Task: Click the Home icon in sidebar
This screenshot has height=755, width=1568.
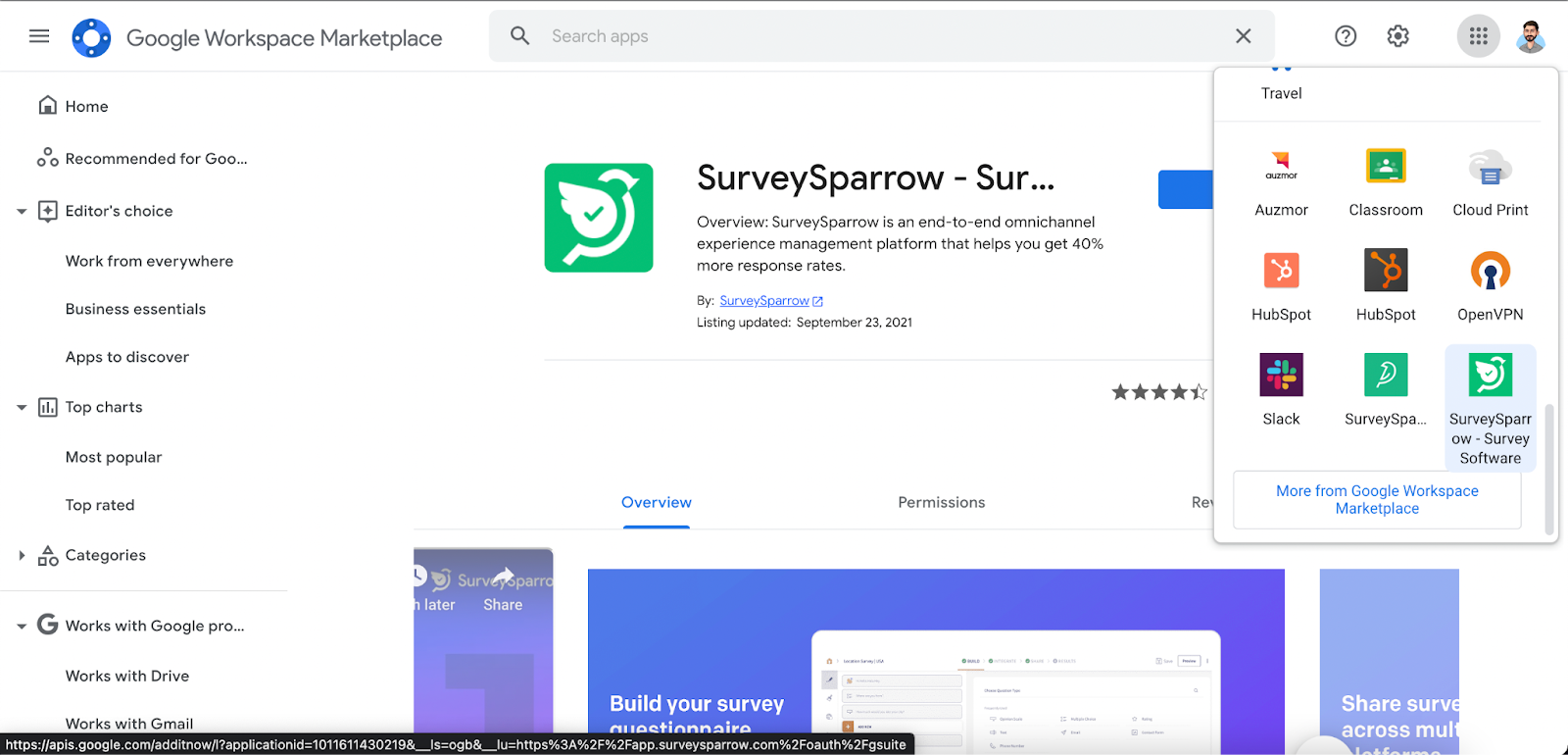Action: 47,105
